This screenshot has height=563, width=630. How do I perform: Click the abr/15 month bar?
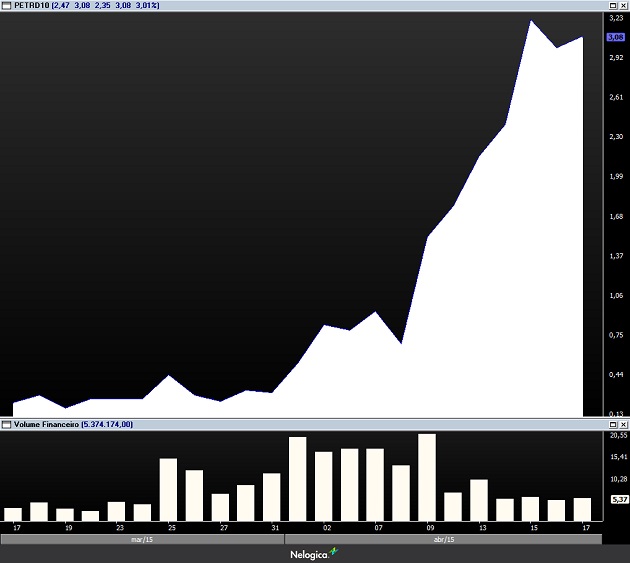[443, 539]
